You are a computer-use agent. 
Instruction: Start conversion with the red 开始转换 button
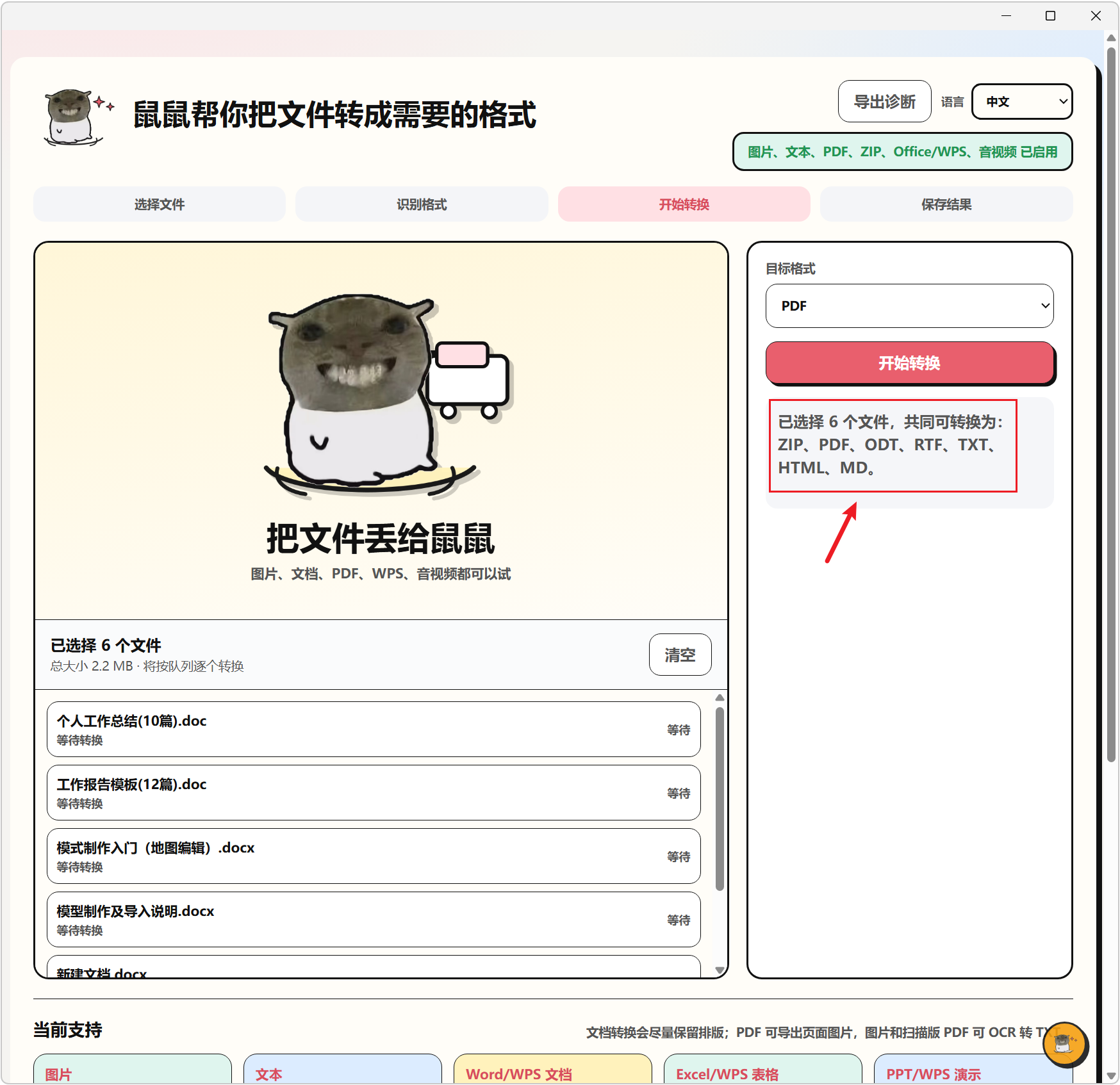click(x=909, y=363)
